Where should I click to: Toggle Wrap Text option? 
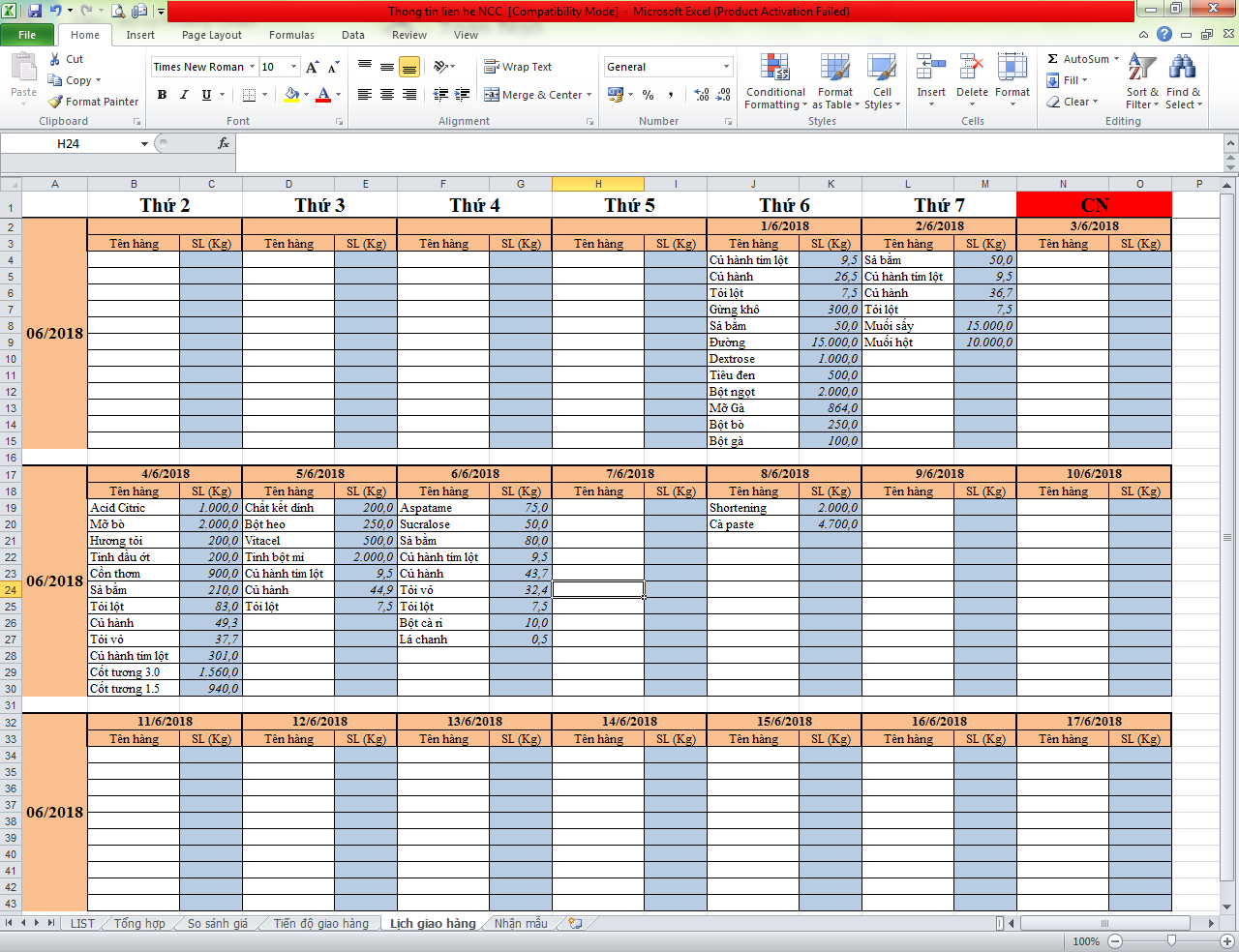point(518,67)
